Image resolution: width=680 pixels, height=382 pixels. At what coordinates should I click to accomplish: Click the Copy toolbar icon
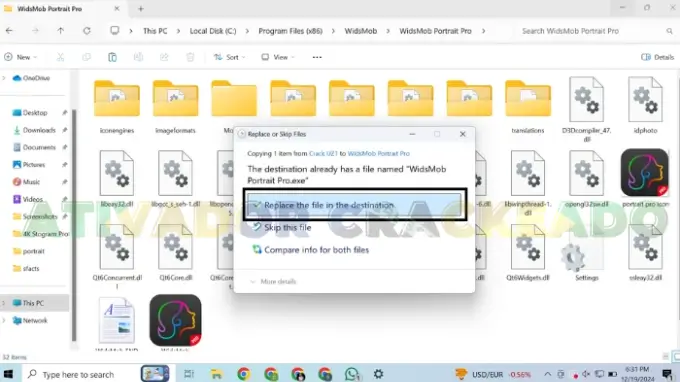tap(86, 57)
